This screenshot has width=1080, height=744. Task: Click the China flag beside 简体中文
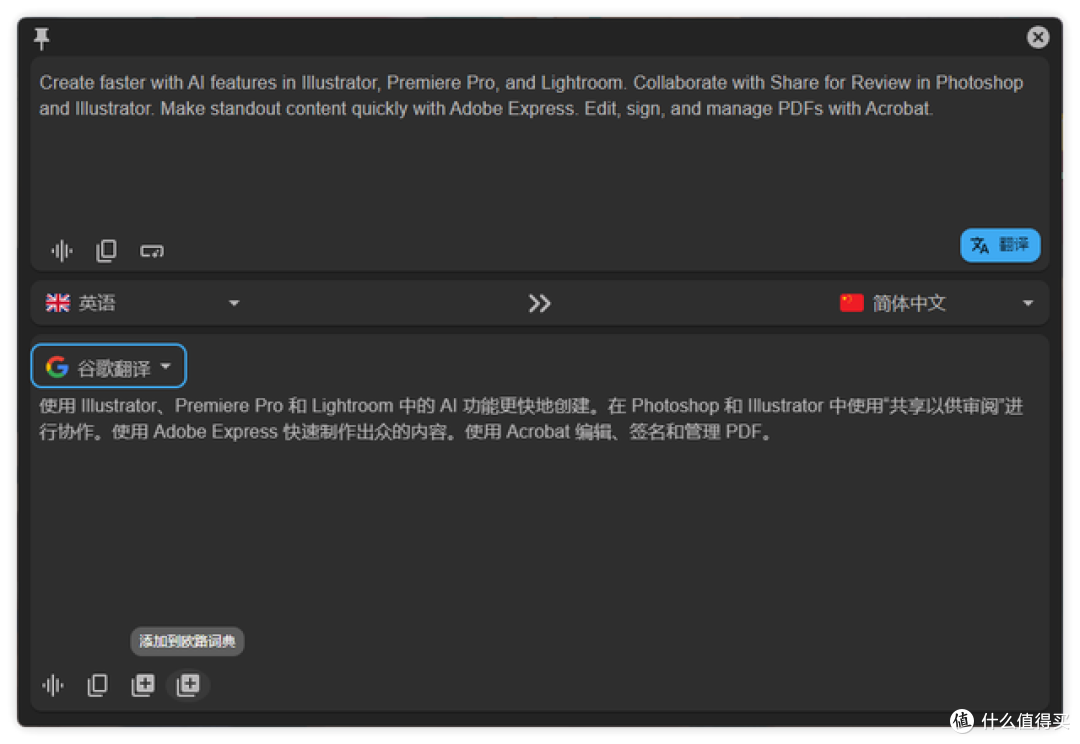click(851, 303)
